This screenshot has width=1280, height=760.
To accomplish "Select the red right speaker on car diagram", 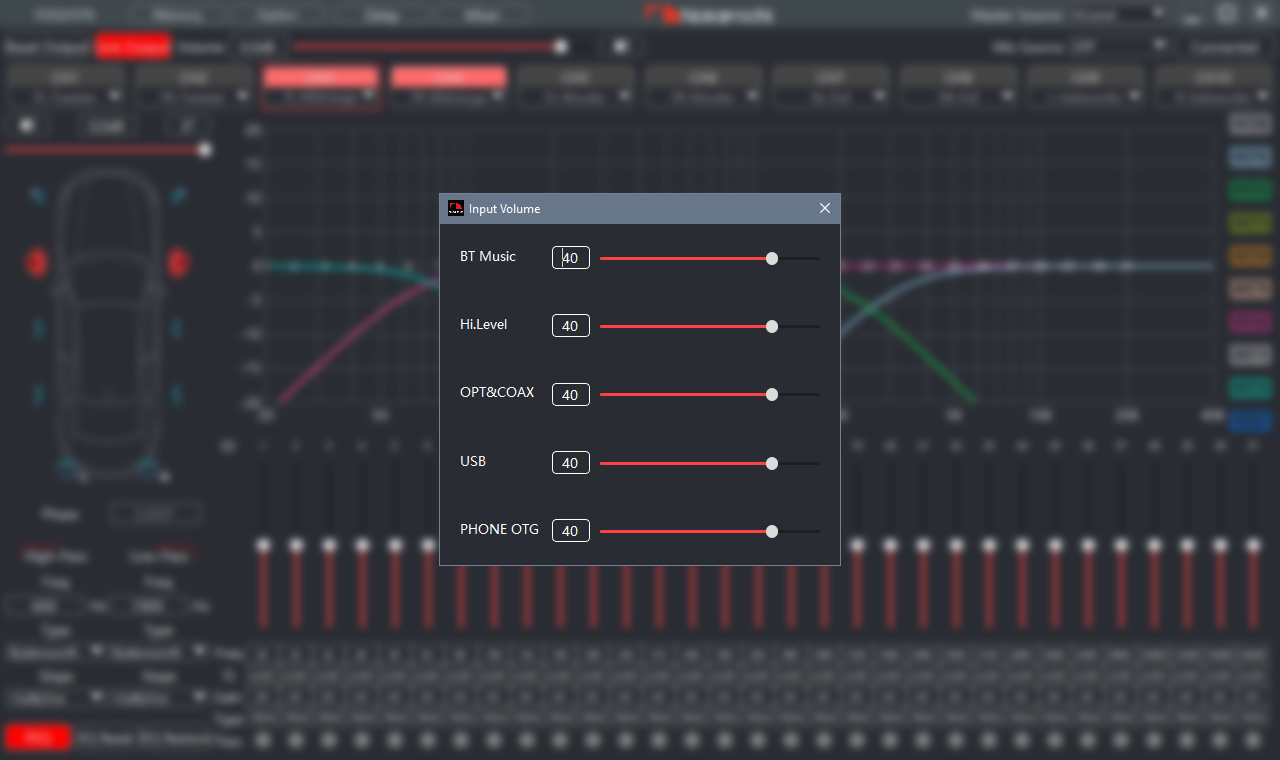I will 178,263.
